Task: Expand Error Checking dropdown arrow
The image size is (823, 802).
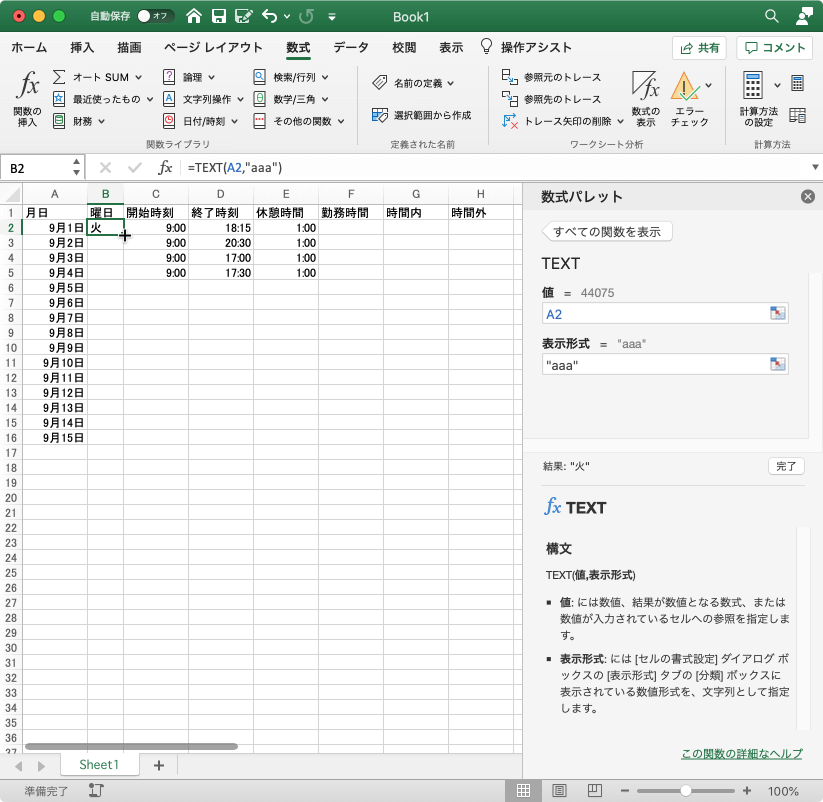Action: pos(709,85)
